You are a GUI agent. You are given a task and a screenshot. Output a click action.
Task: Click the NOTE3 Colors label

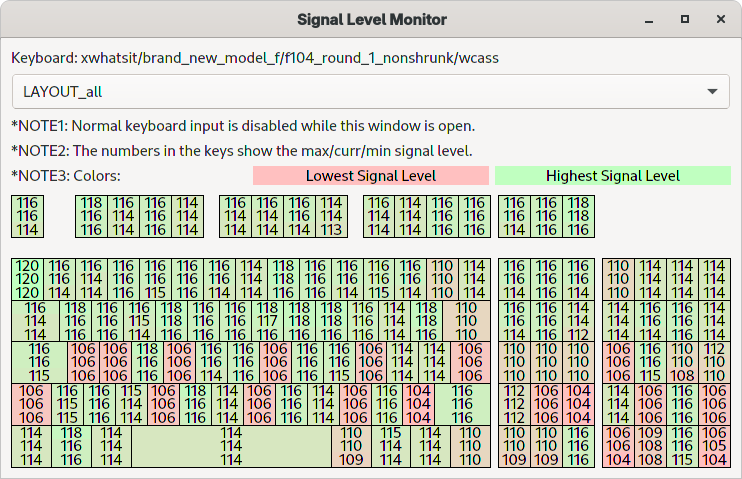coord(66,176)
